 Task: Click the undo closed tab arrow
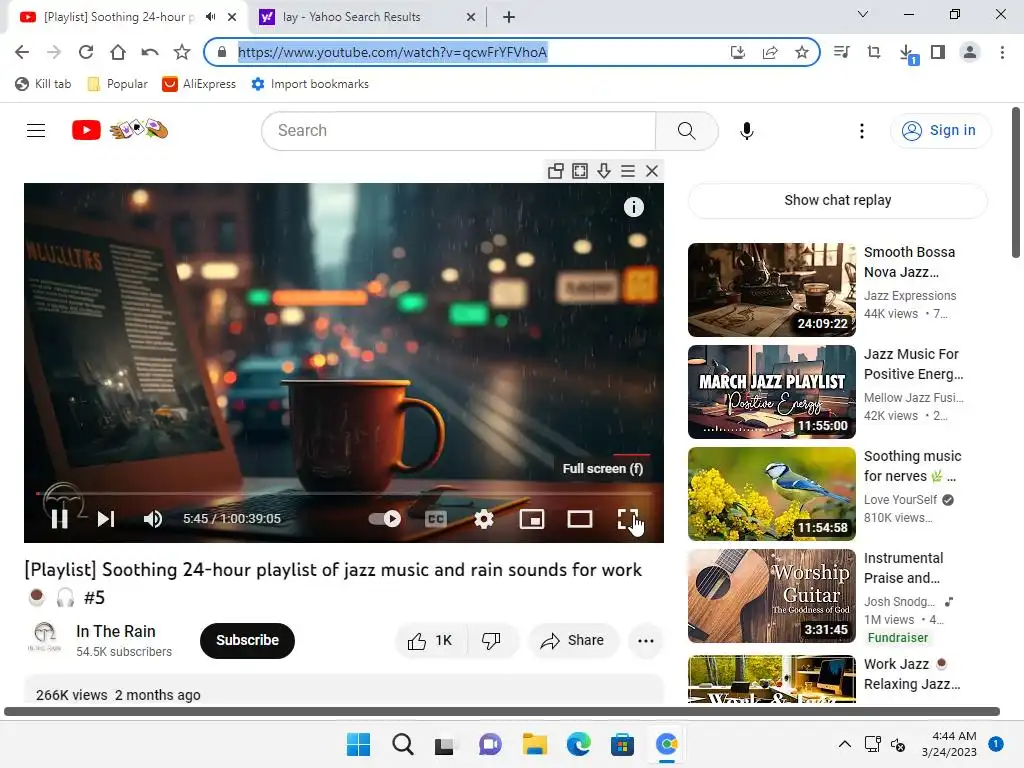click(x=150, y=52)
